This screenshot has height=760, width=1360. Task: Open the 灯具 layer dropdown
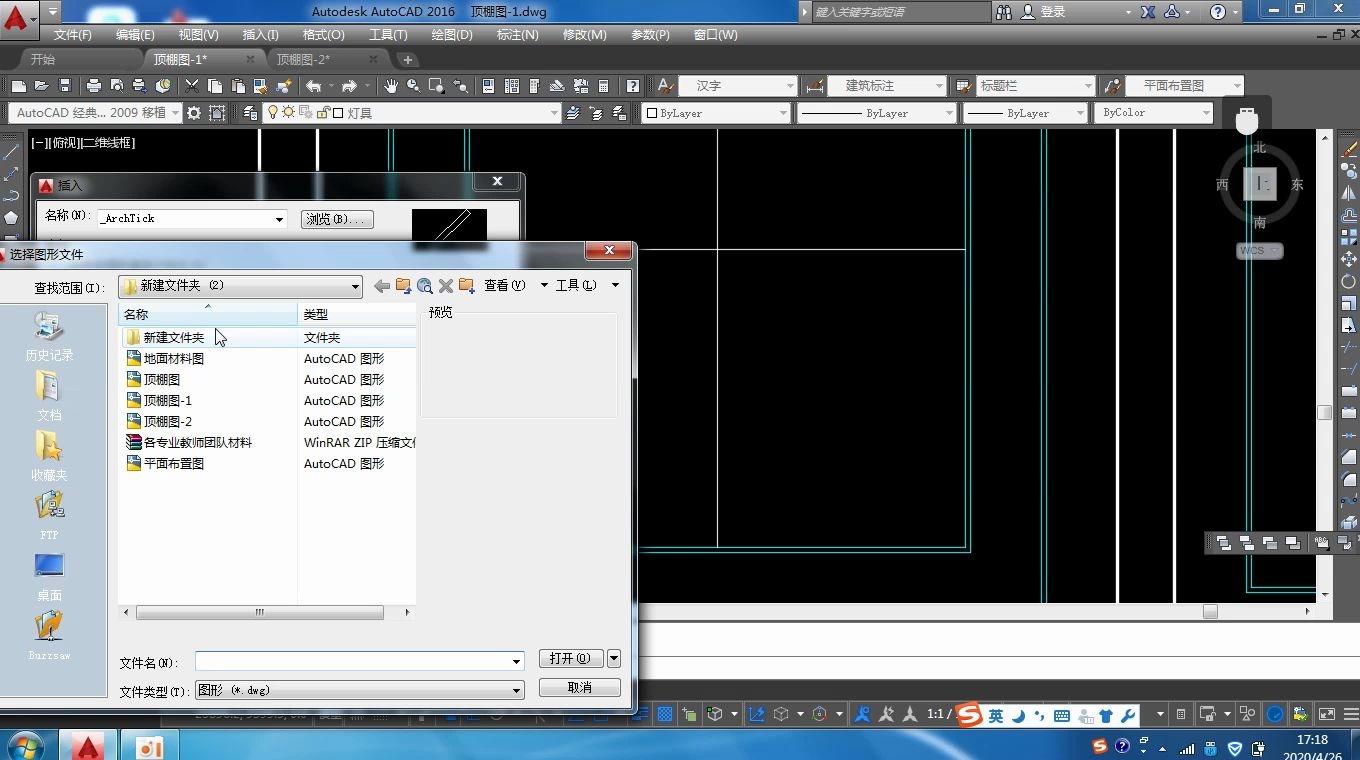click(x=554, y=113)
